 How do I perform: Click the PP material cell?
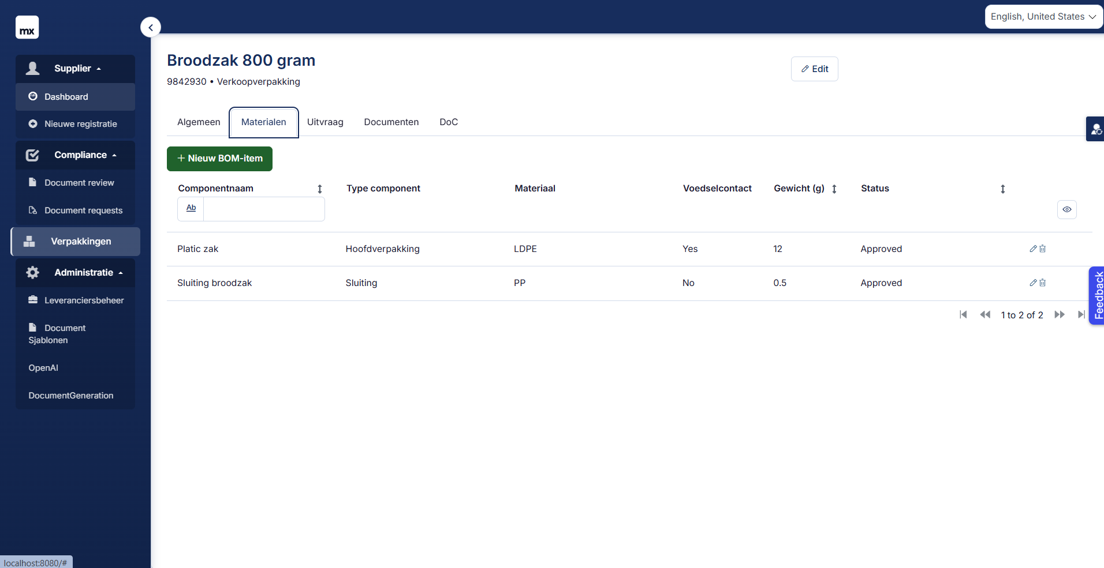(x=520, y=283)
